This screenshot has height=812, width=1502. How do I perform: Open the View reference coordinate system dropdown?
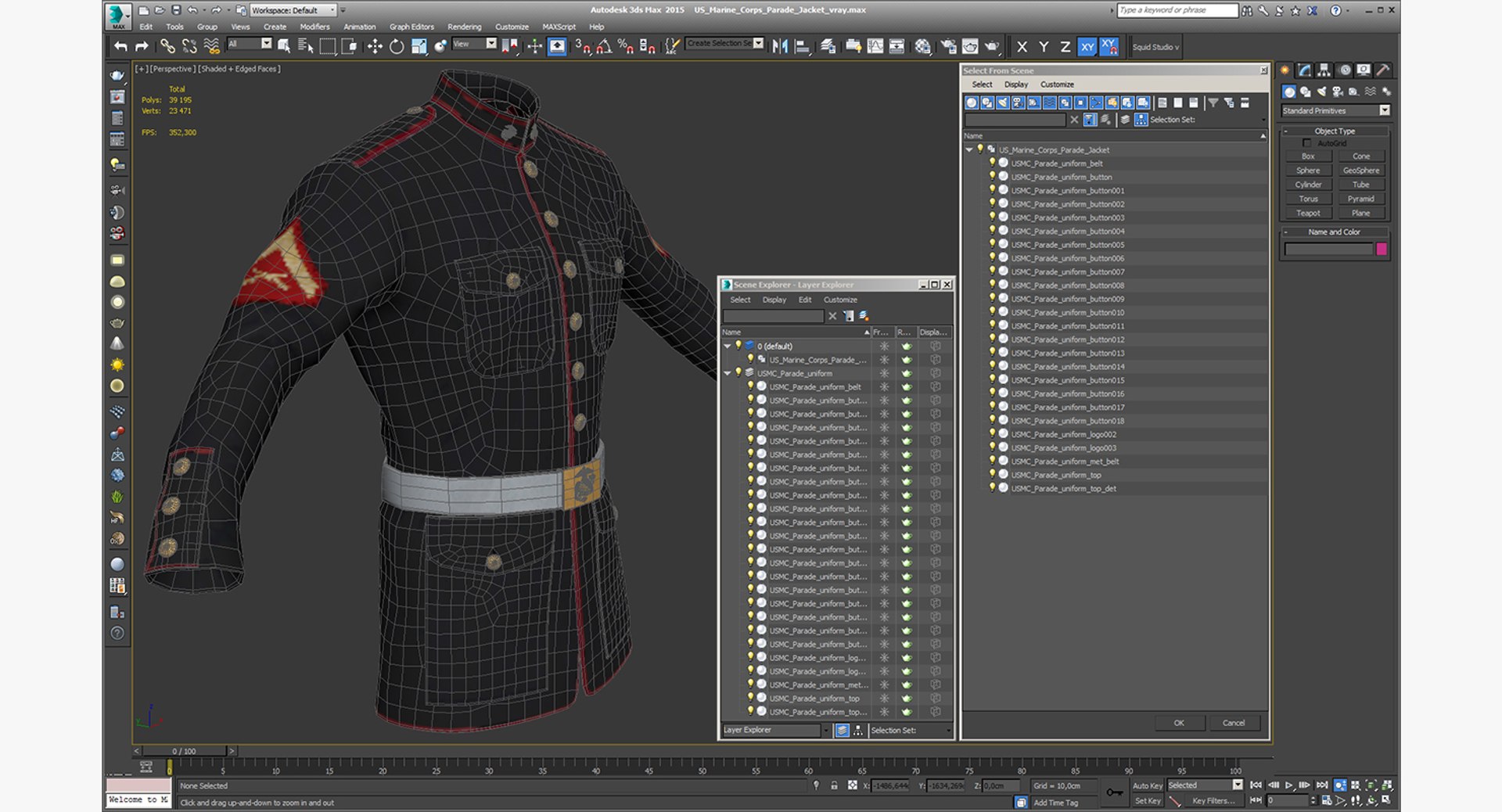coord(474,44)
